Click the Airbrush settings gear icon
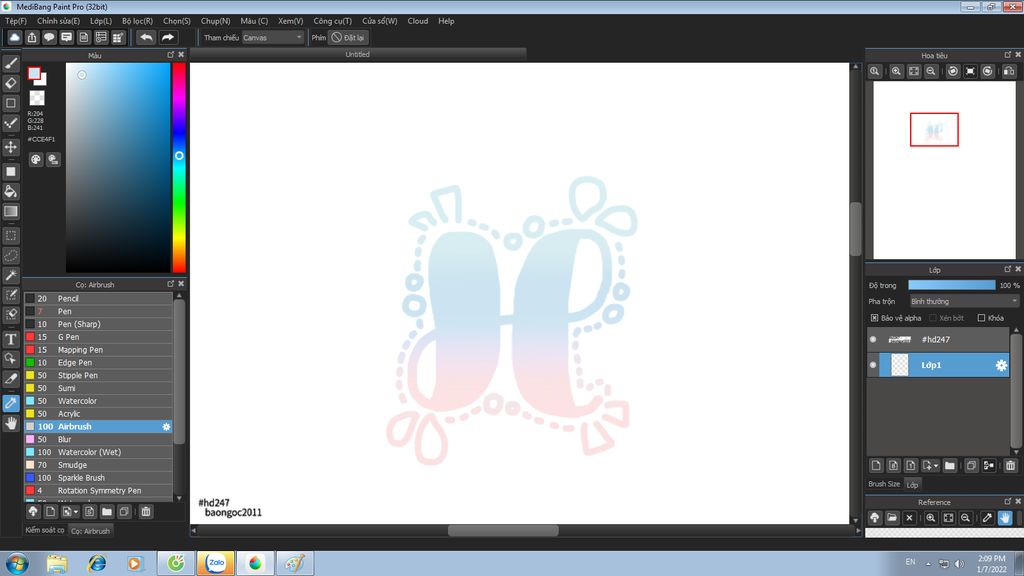Viewport: 1024px width, 576px height. click(167, 426)
